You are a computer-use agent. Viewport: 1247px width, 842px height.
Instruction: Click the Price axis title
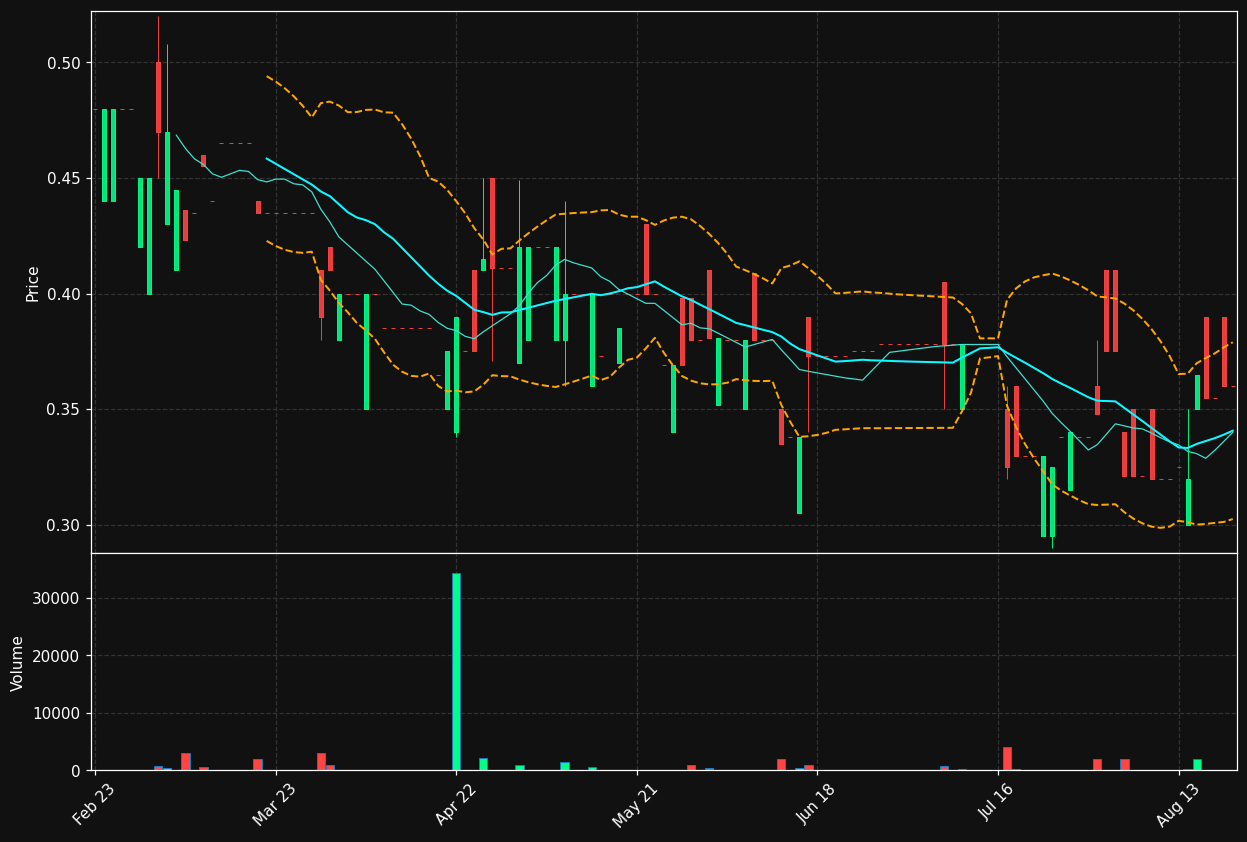coord(33,283)
